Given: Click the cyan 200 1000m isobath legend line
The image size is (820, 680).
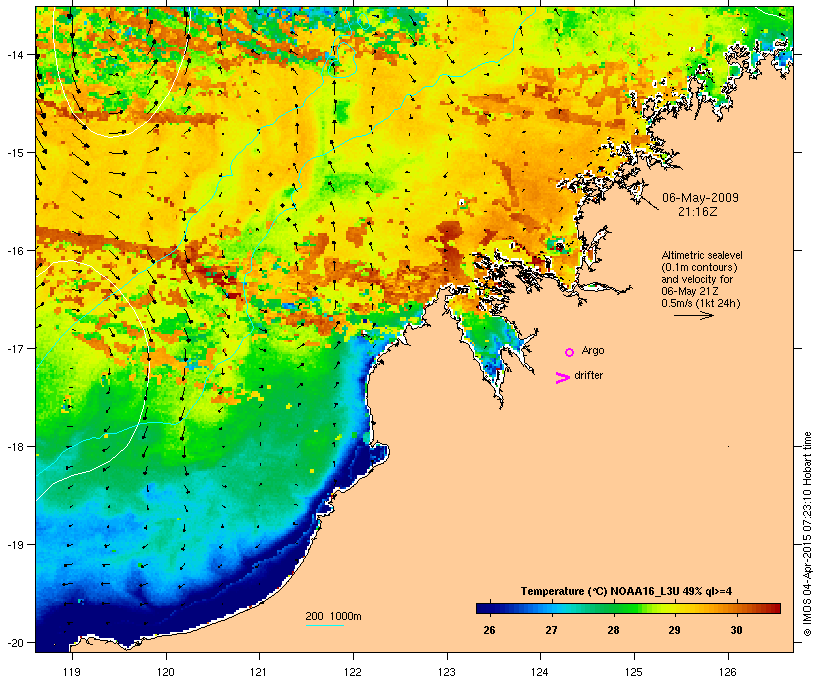Looking at the screenshot, I should [325, 625].
